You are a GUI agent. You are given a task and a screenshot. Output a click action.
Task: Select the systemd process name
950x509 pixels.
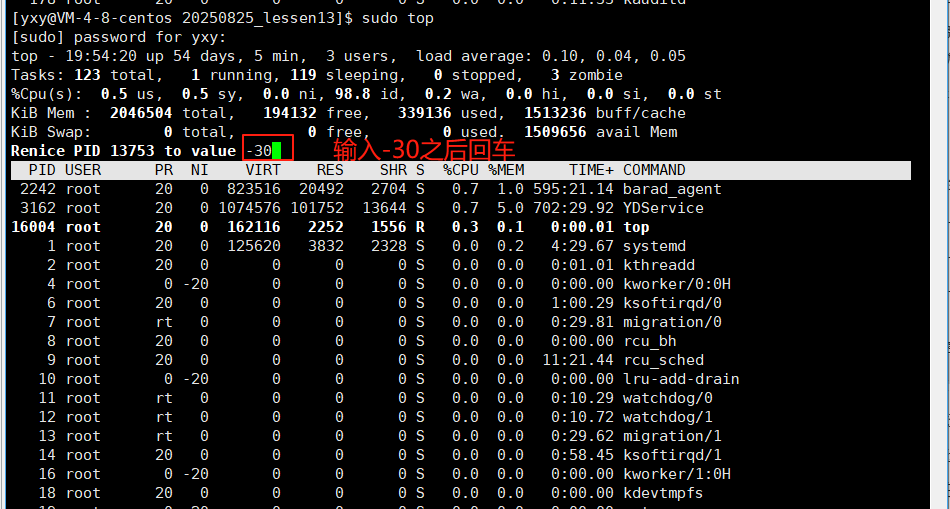(x=654, y=246)
